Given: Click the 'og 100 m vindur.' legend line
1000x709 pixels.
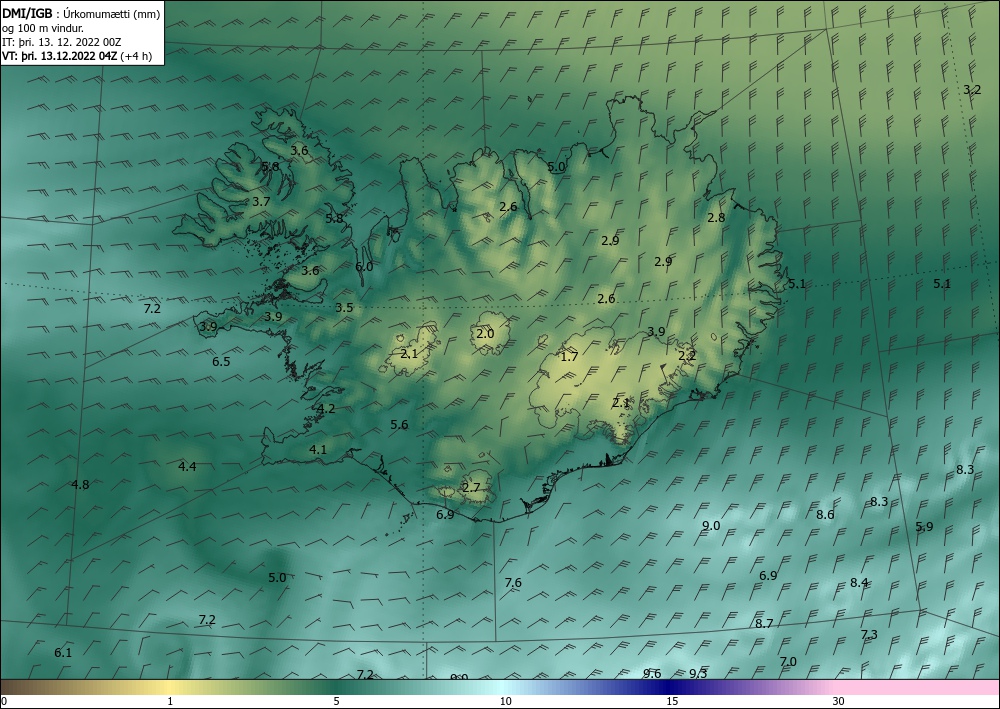Looking at the screenshot, I should [43, 28].
